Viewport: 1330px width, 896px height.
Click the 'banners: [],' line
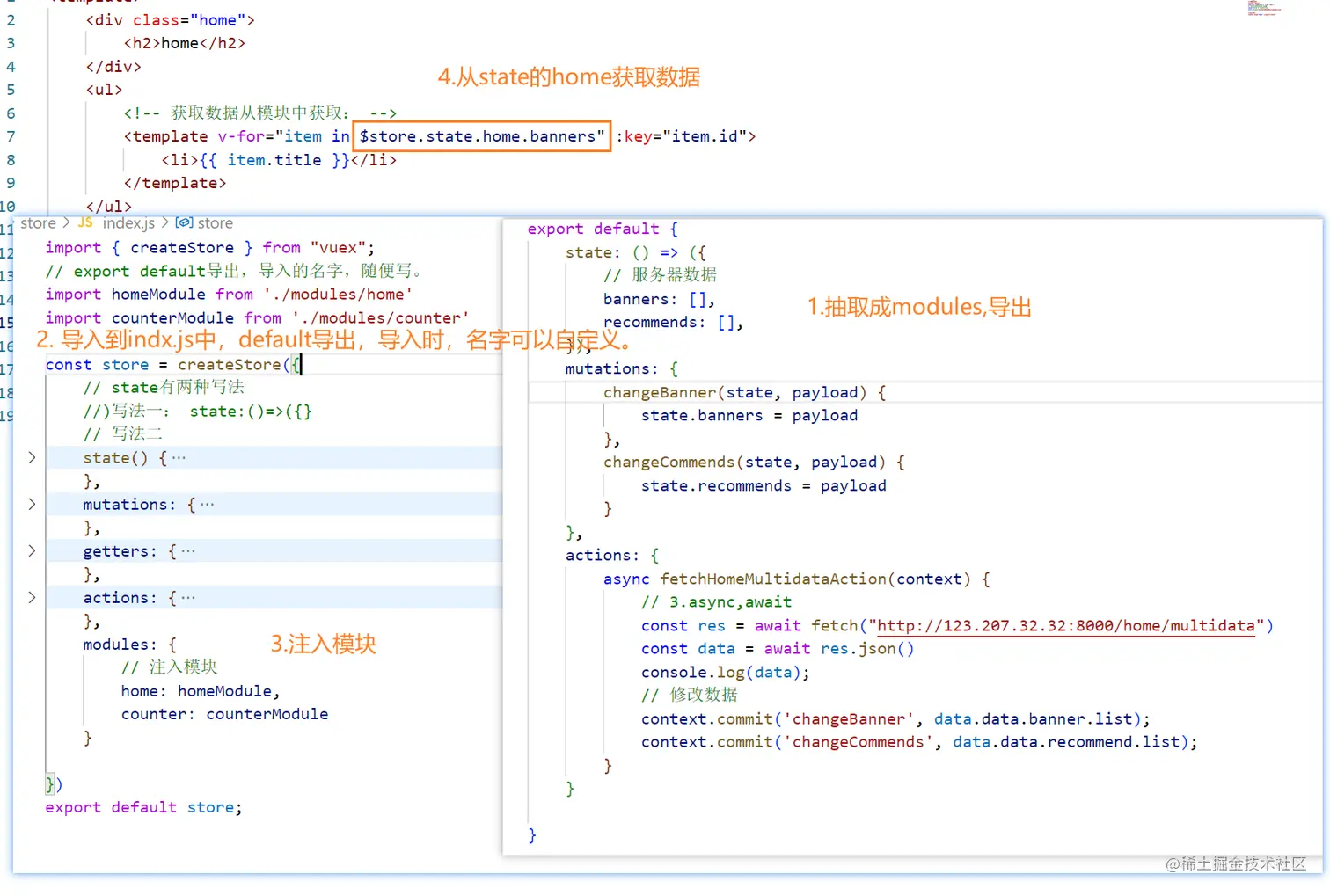(x=659, y=299)
